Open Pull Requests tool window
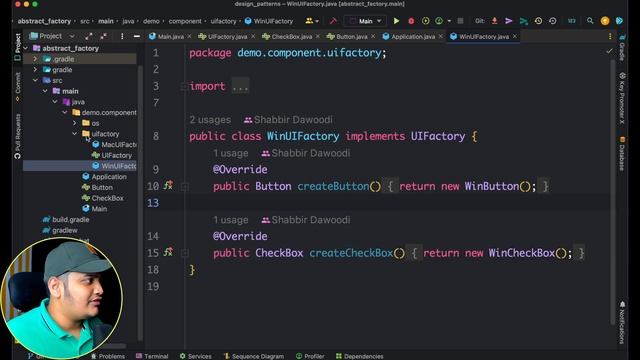The height and width of the screenshot is (360, 640). [x=18, y=136]
